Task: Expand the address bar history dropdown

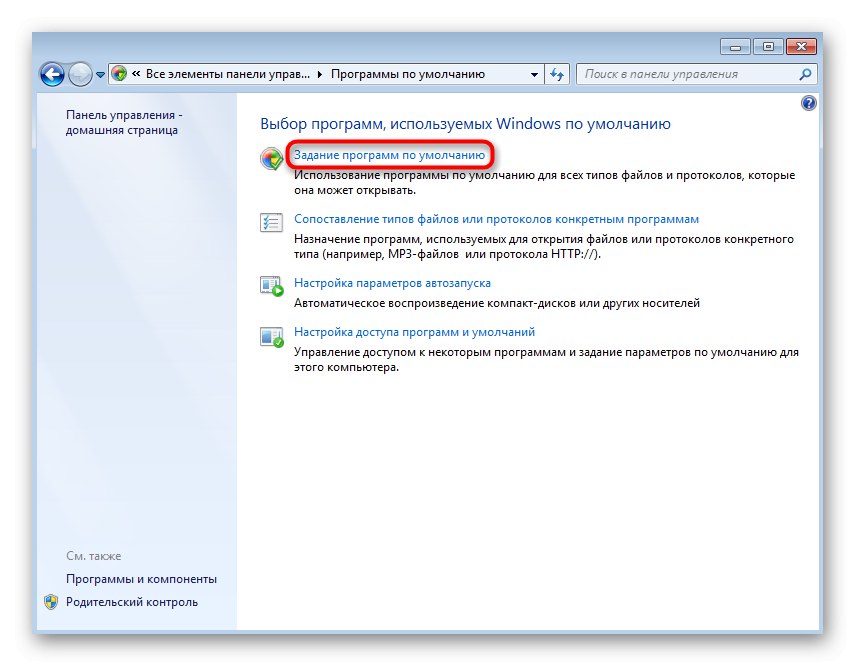Action: point(534,74)
